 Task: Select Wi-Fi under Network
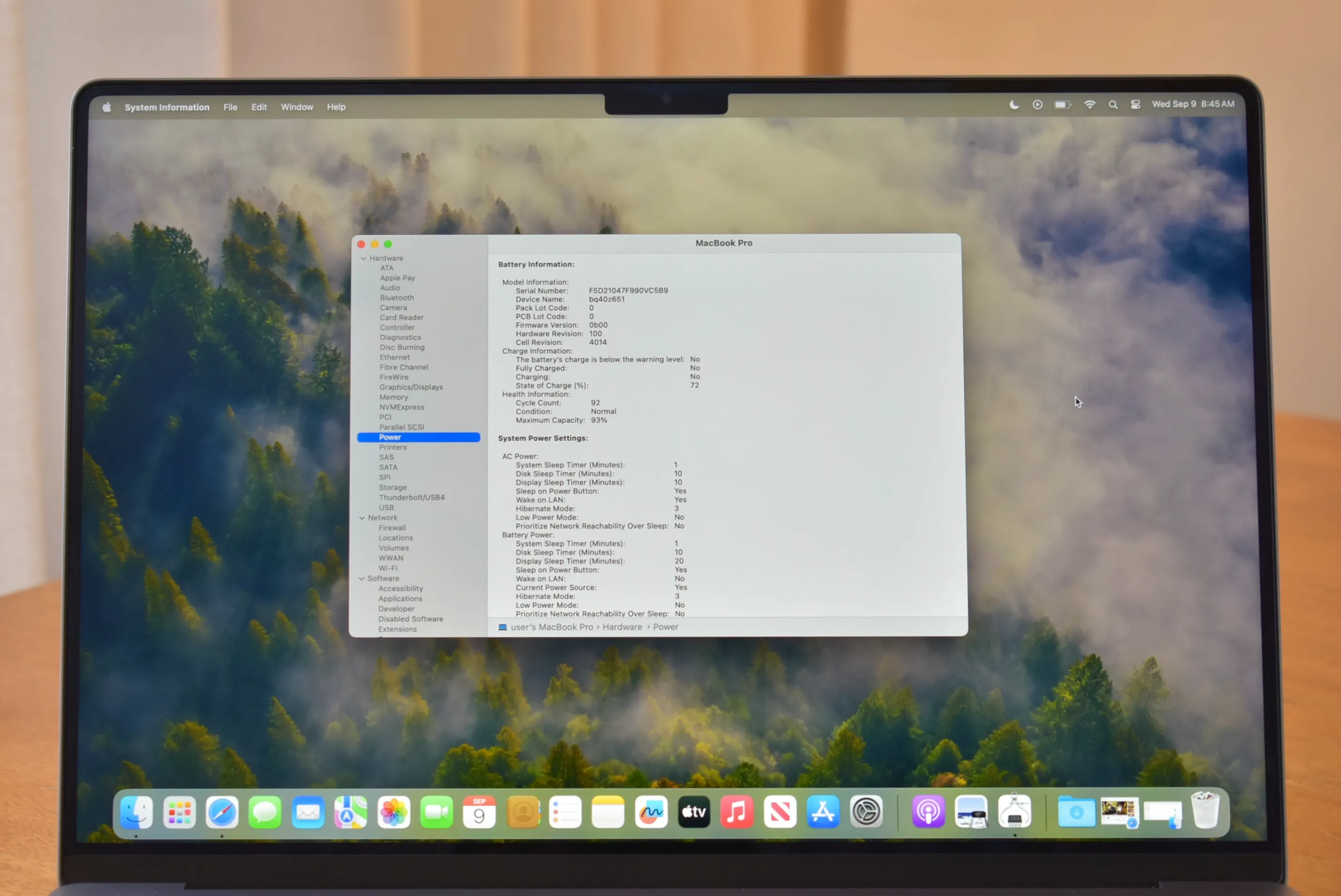tap(388, 568)
